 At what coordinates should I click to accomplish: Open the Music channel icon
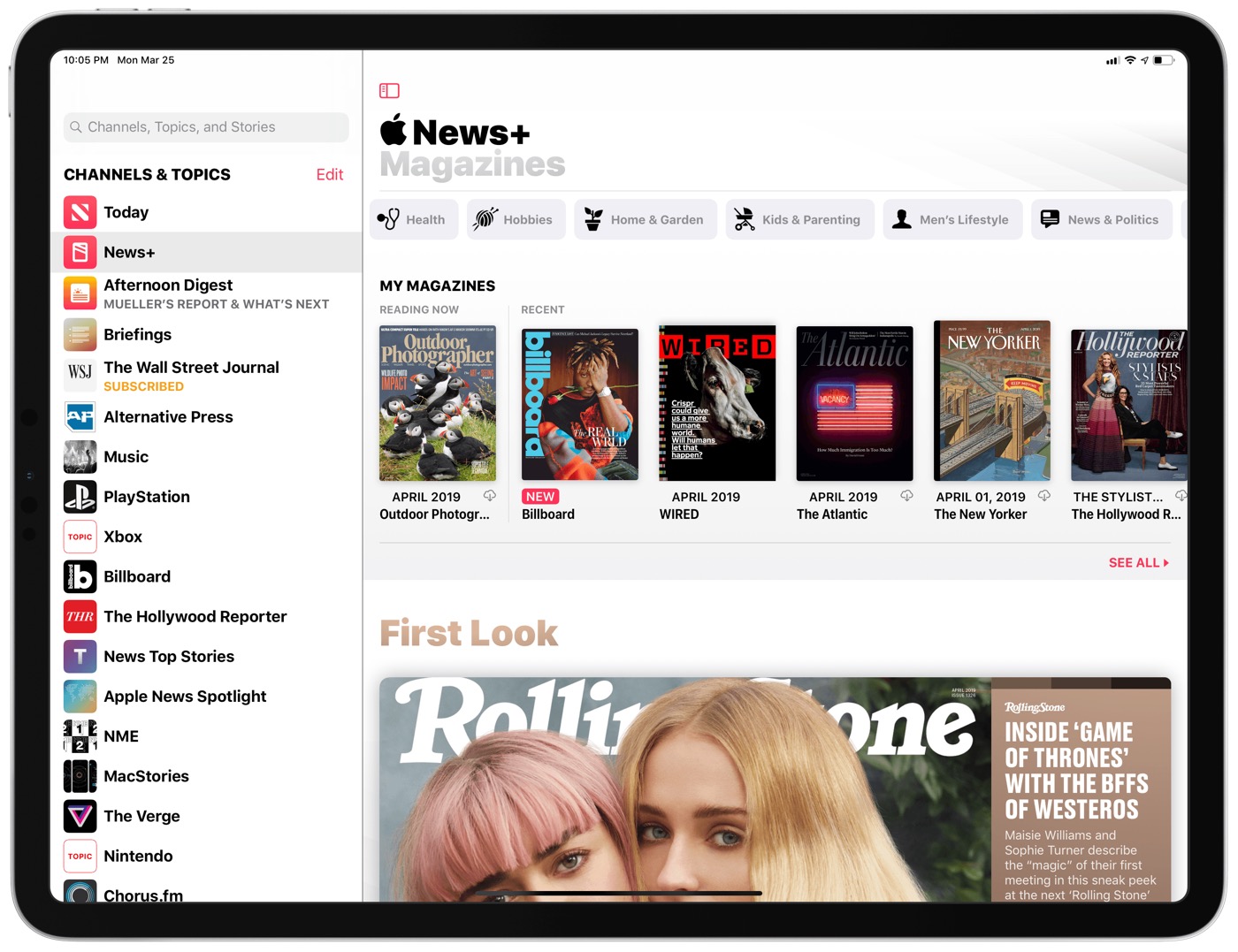click(x=80, y=457)
